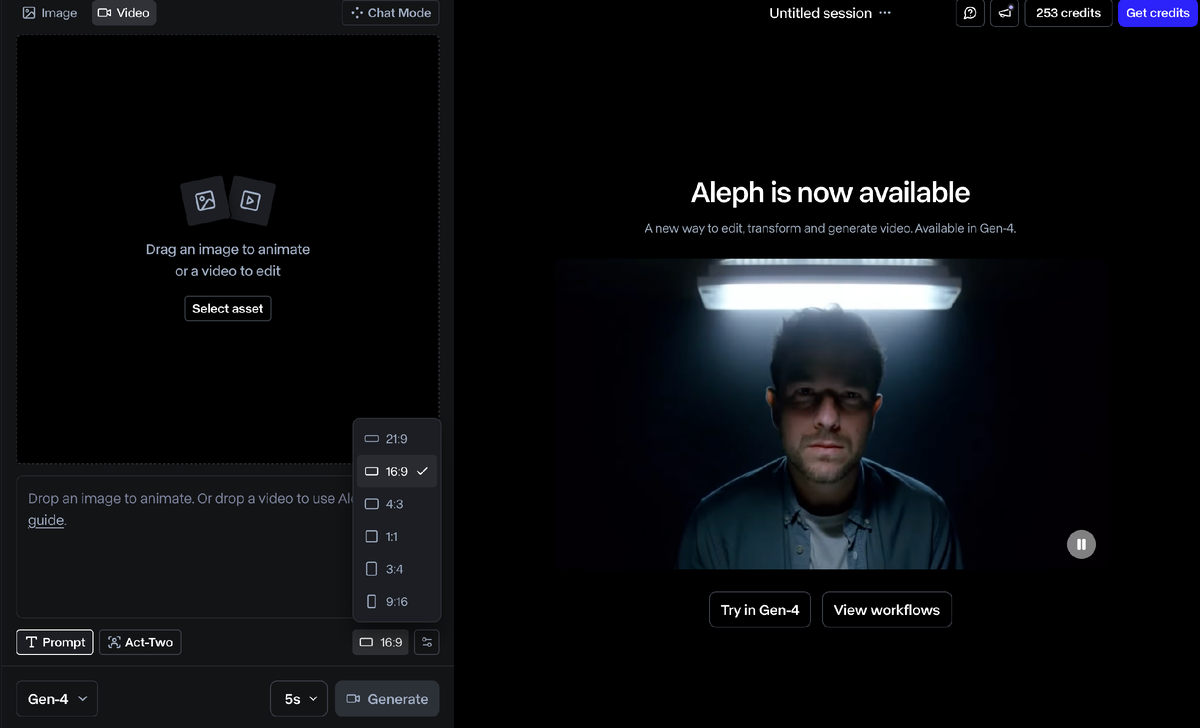Image resolution: width=1200 pixels, height=728 pixels.
Task: Click the Generate button
Action: tap(387, 699)
